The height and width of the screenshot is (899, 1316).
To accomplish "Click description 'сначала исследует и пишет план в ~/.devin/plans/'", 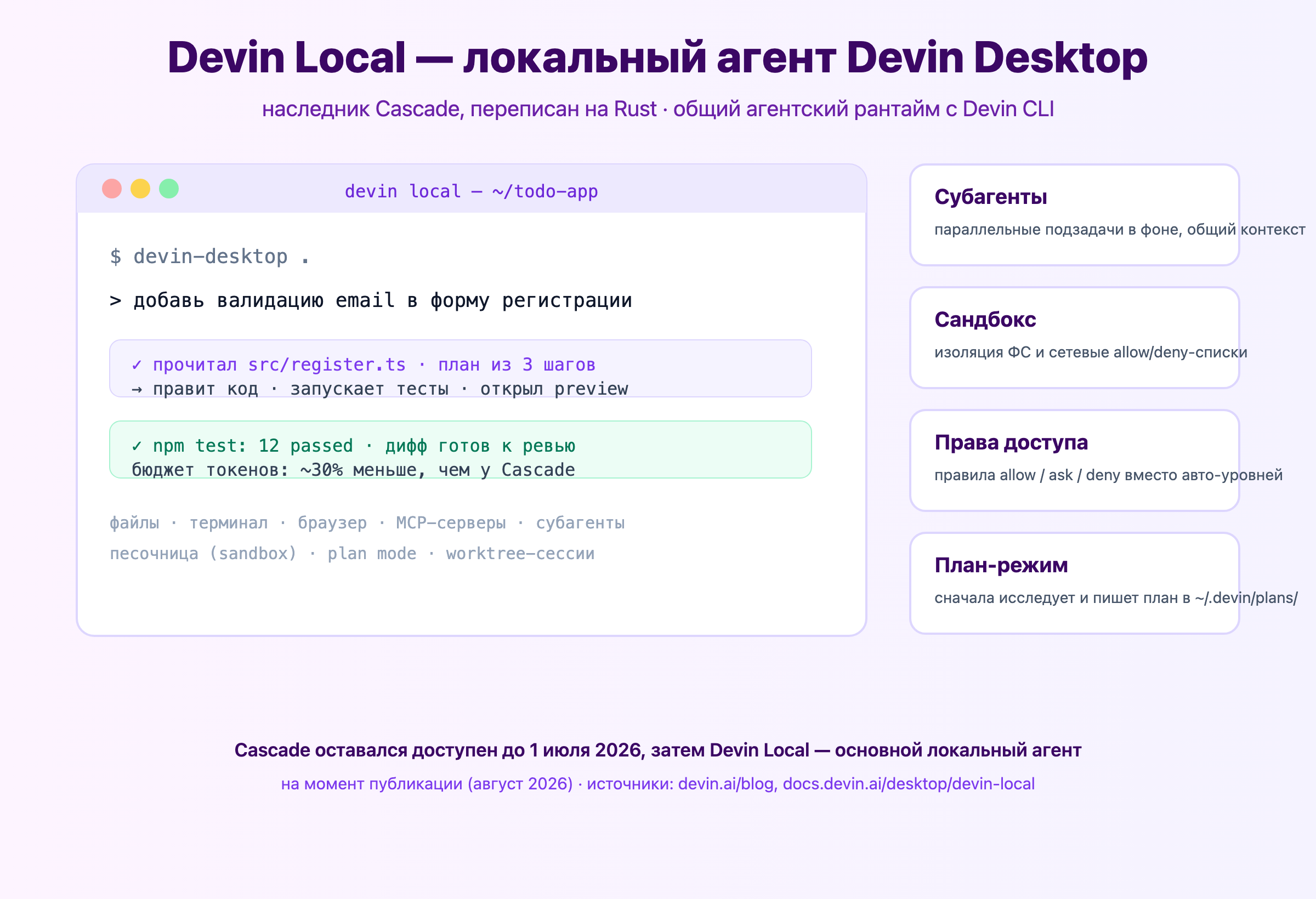I will pyautogui.click(x=1115, y=598).
